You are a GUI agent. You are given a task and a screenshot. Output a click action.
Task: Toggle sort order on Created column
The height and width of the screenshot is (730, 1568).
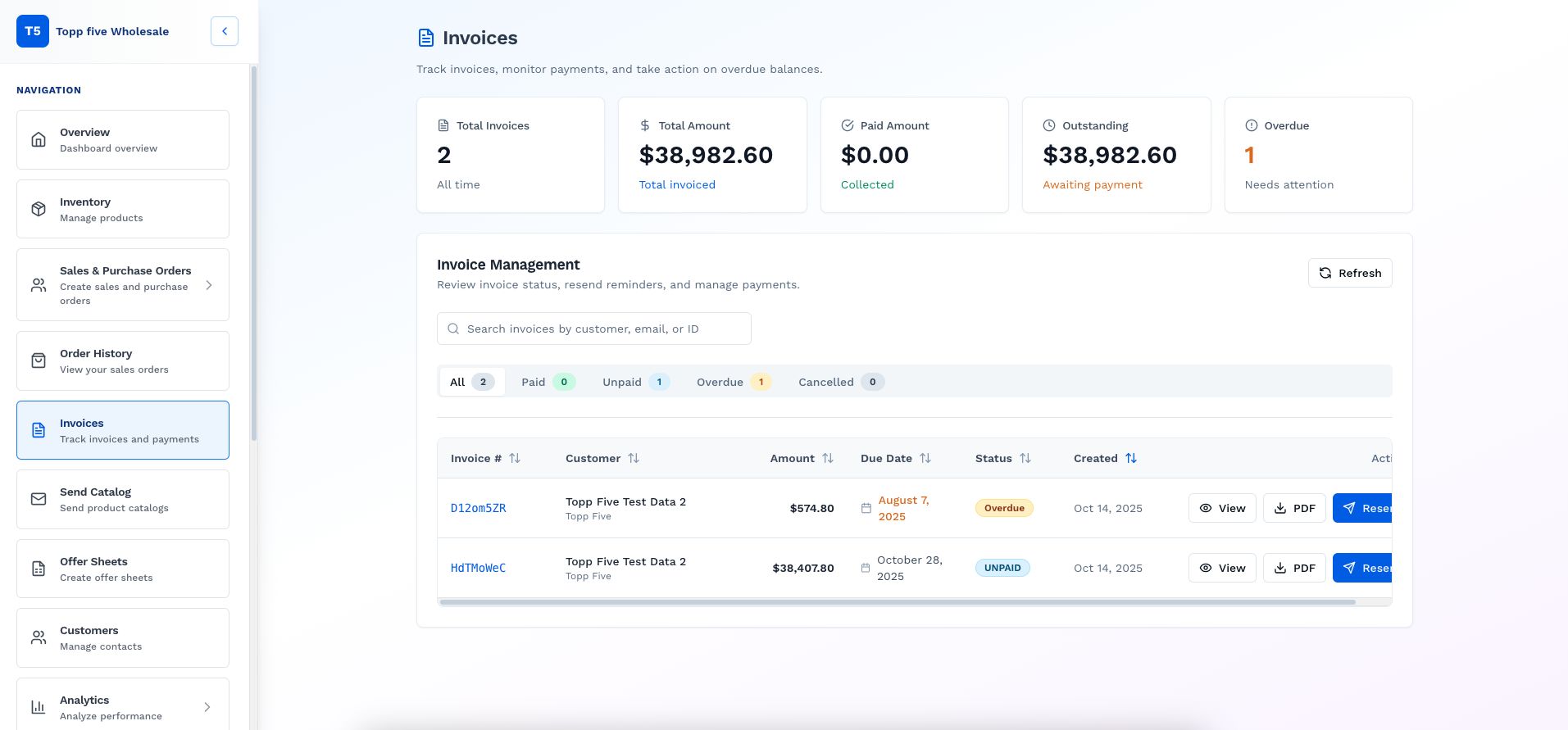click(x=1130, y=458)
